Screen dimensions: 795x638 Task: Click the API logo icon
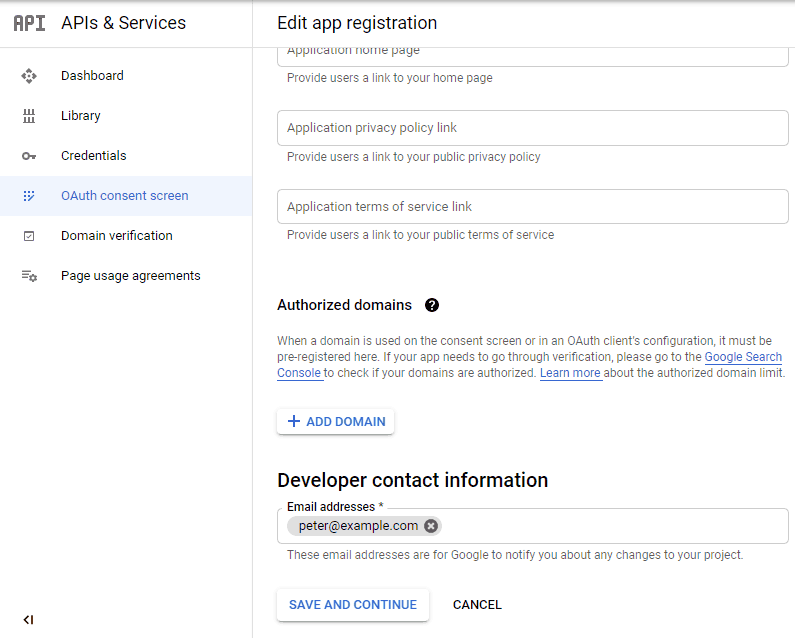coord(29,23)
